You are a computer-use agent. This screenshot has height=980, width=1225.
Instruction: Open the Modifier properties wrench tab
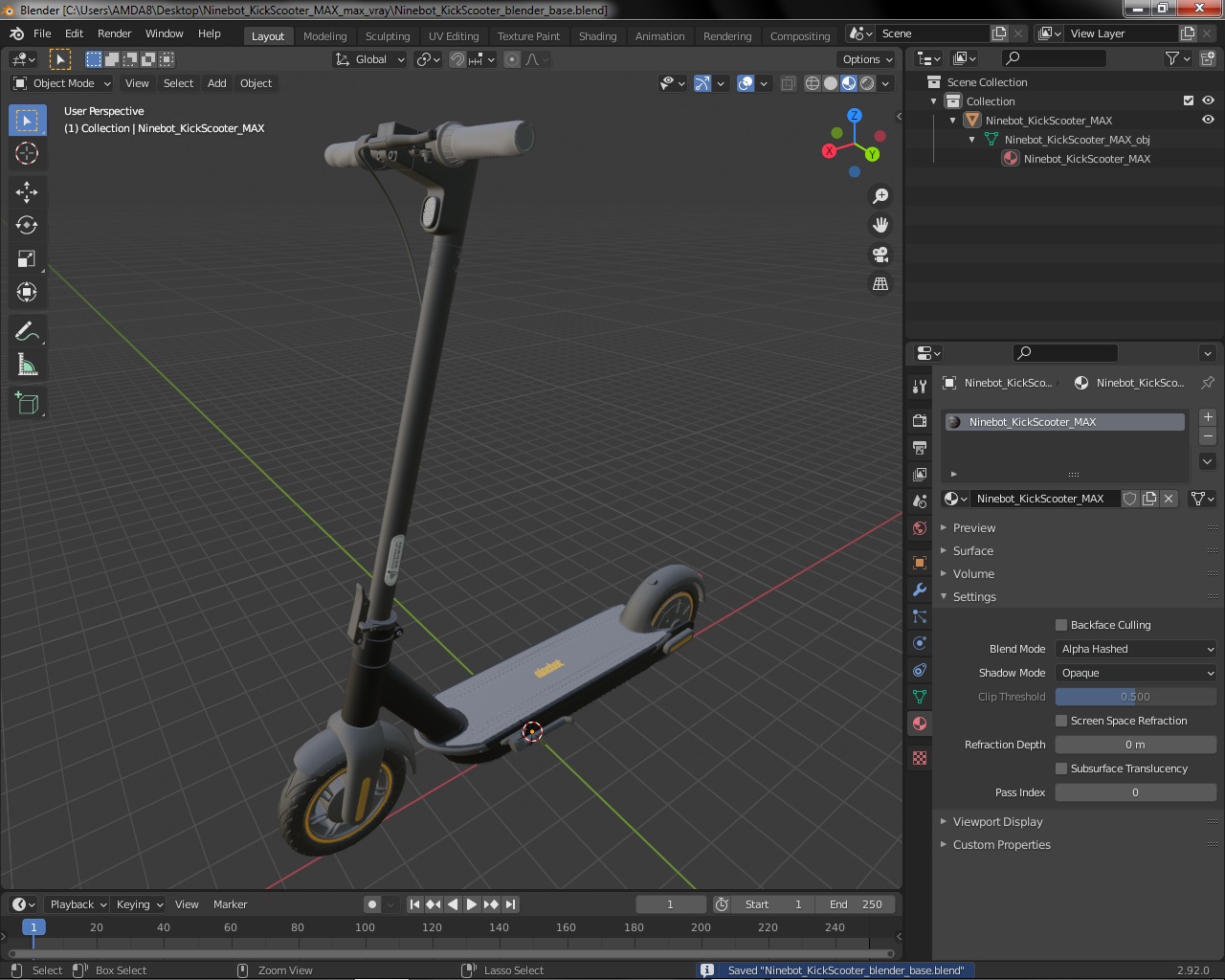coord(920,589)
